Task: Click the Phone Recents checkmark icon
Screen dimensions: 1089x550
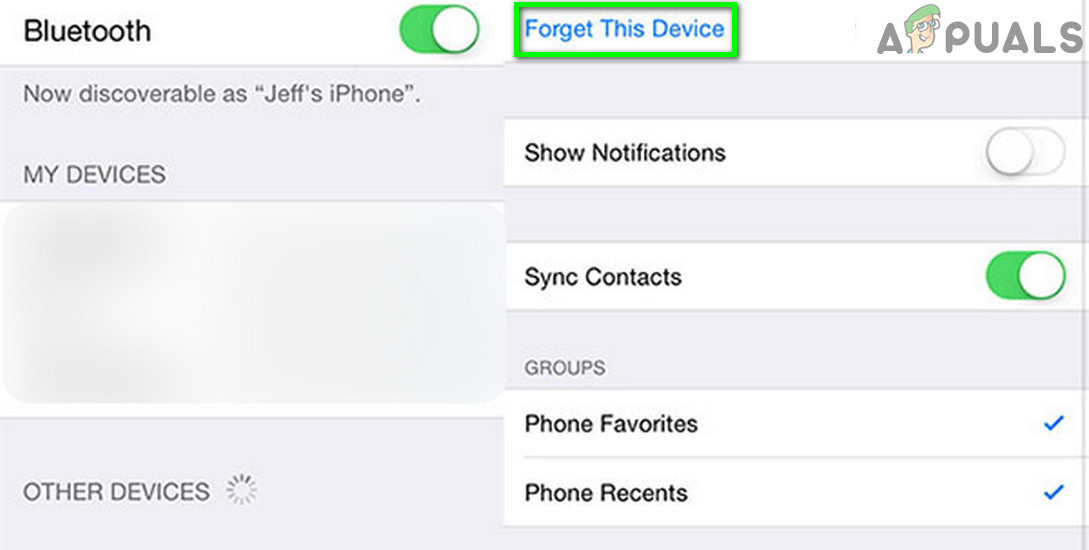Action: coord(1054,492)
